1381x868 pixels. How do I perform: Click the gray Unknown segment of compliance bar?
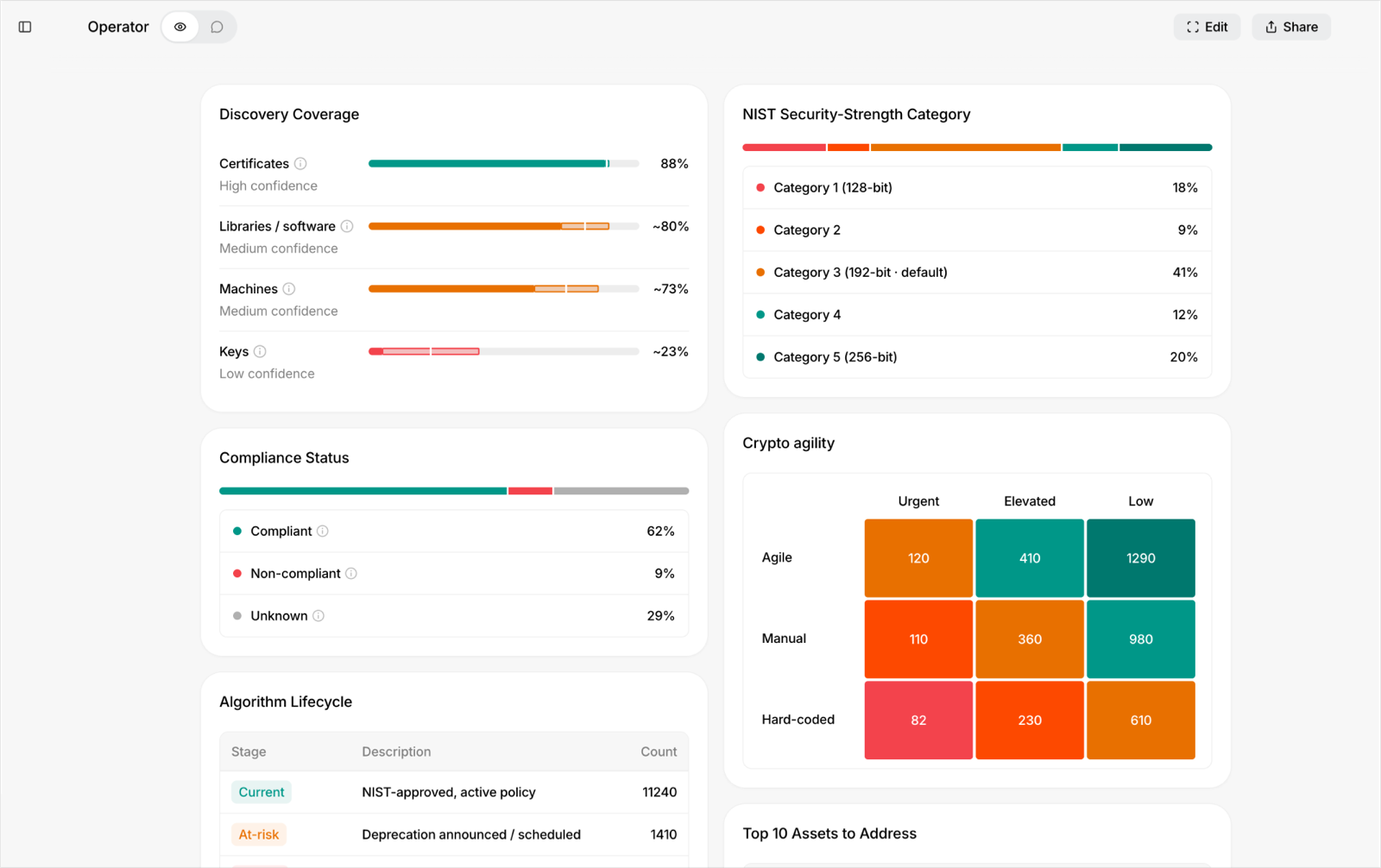point(621,491)
